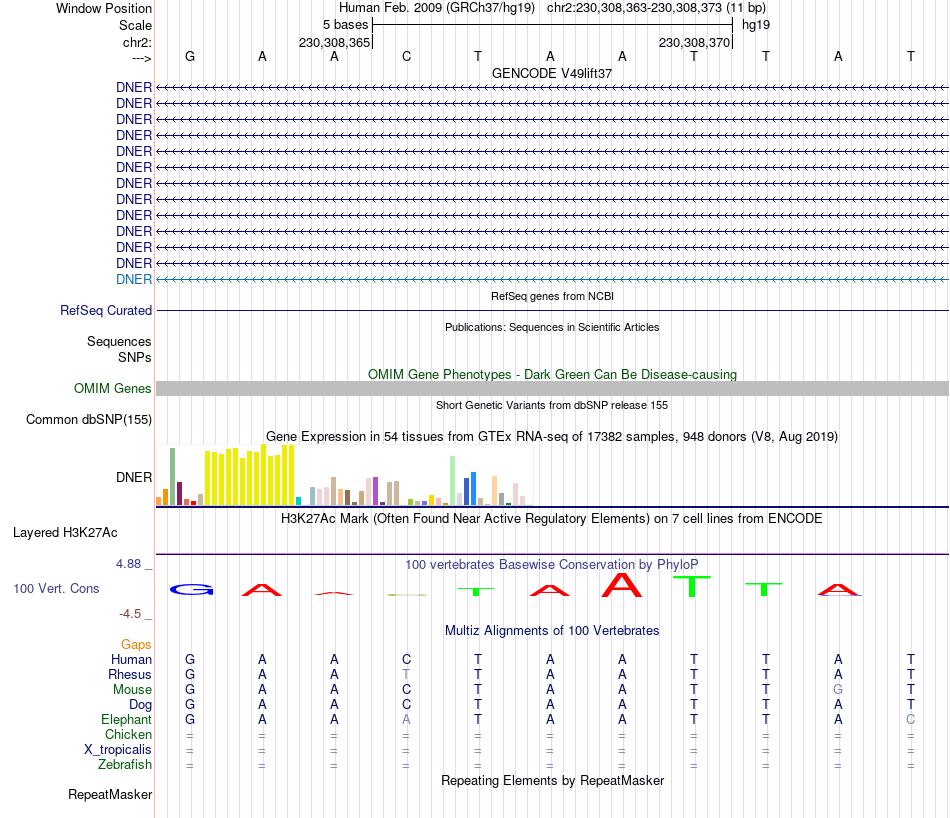The image size is (950, 818).
Task: Click the 230,308,370 coordinate tick label
Action: [694, 42]
